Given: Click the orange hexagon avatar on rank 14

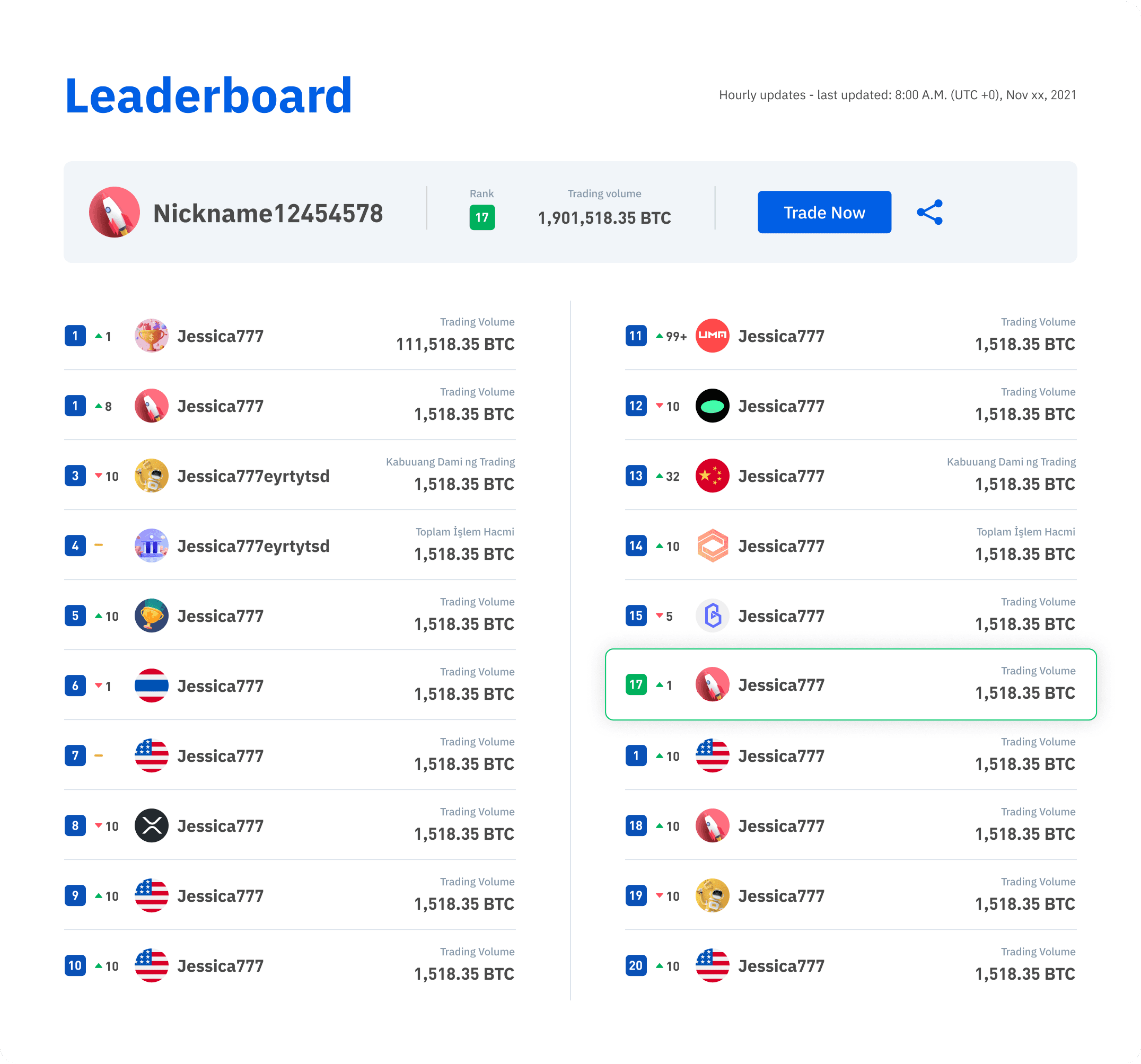Looking at the screenshot, I should point(712,546).
